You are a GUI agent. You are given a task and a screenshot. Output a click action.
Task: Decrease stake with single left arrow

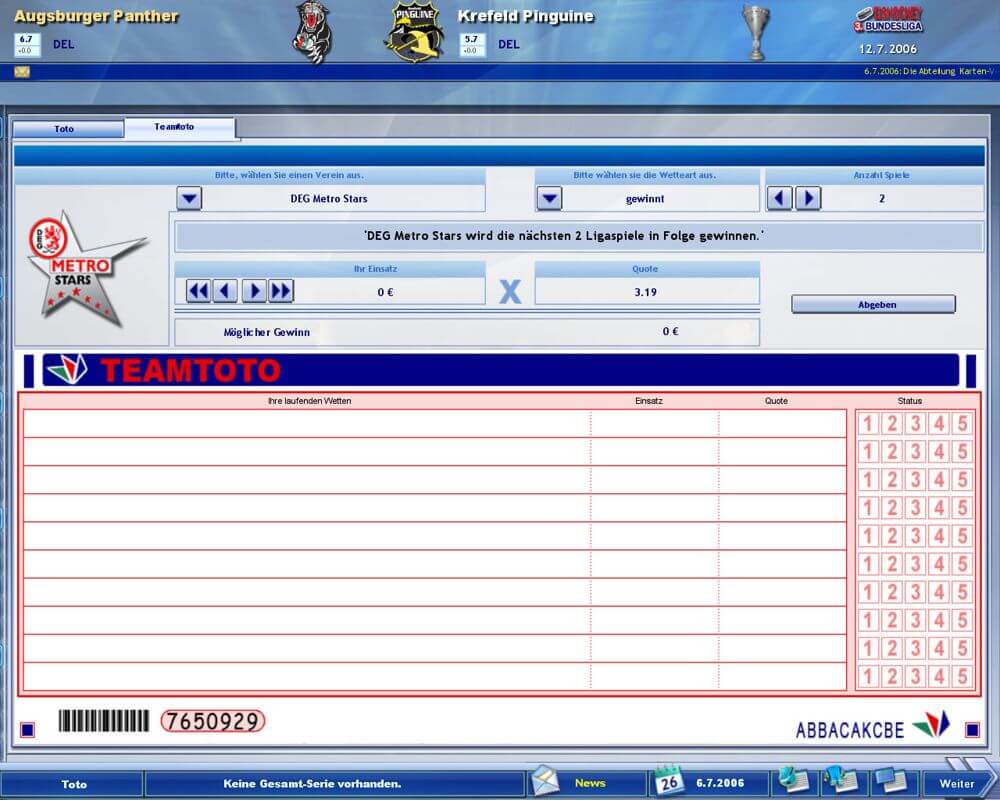[224, 292]
